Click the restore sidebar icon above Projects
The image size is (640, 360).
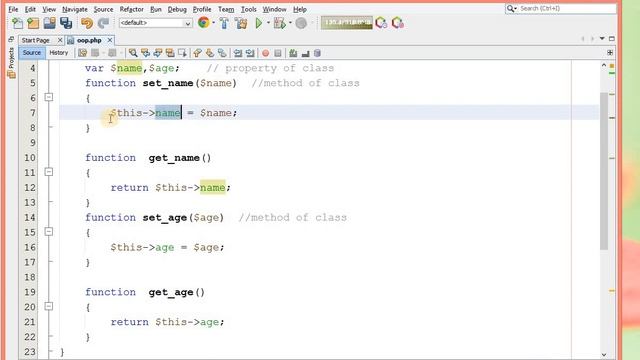coord(11,39)
